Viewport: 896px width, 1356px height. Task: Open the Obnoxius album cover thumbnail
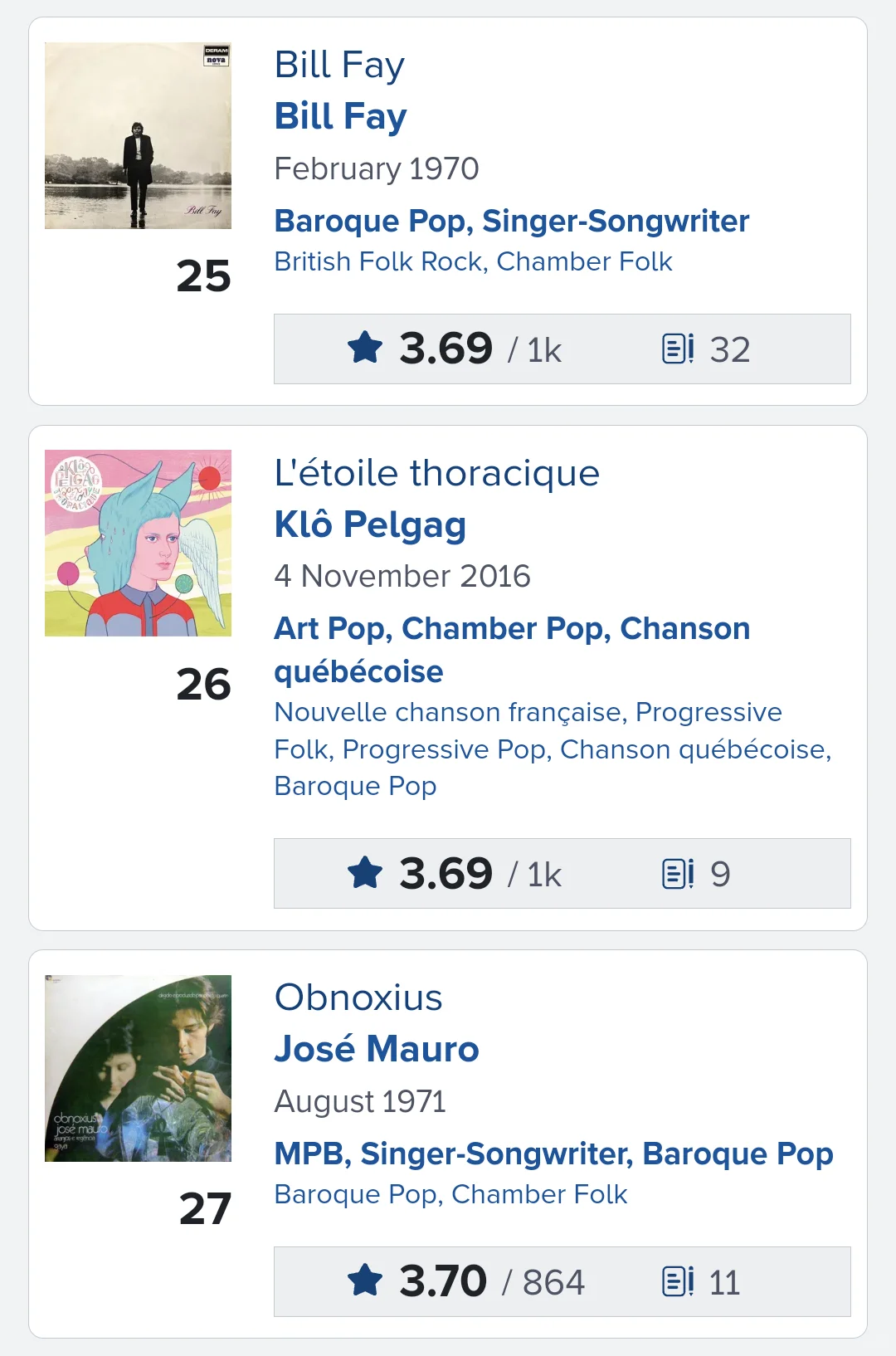[138, 1068]
